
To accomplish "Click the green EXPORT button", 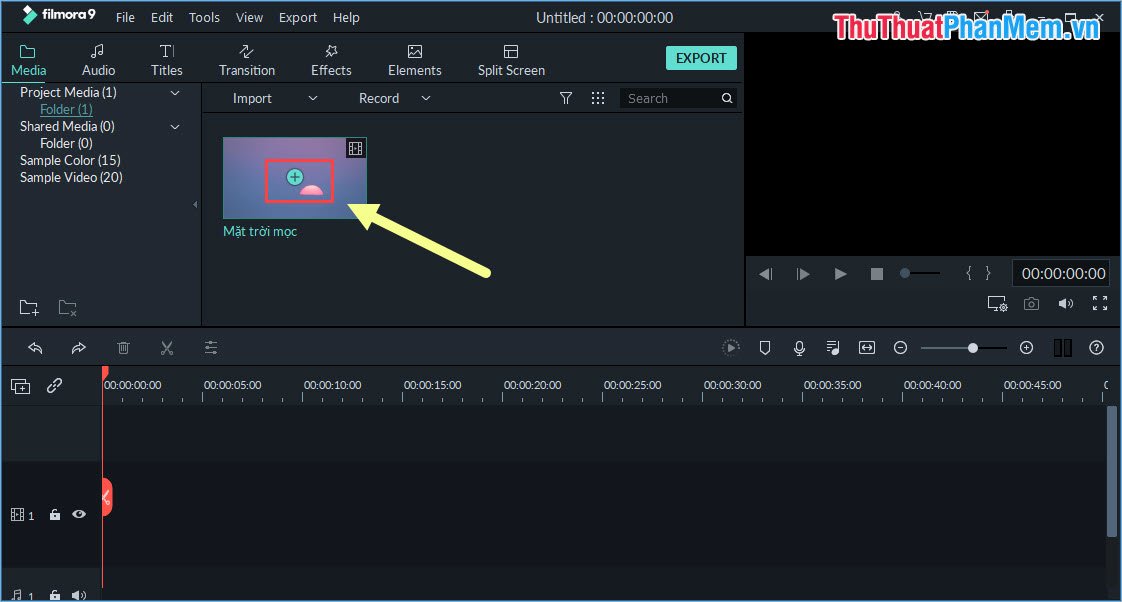I will point(701,57).
